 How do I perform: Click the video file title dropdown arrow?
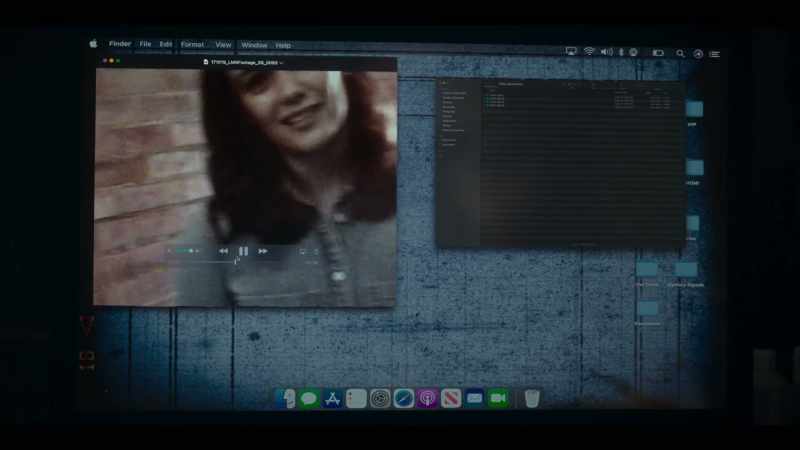pyautogui.click(x=281, y=63)
